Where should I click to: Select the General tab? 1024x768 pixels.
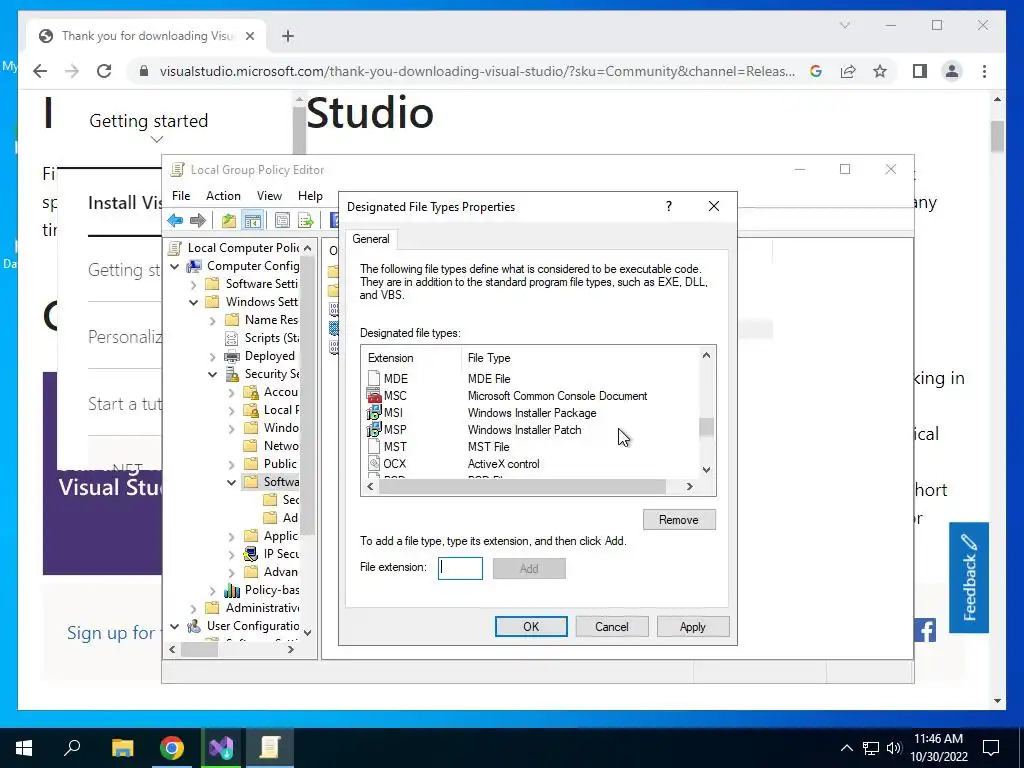click(371, 239)
